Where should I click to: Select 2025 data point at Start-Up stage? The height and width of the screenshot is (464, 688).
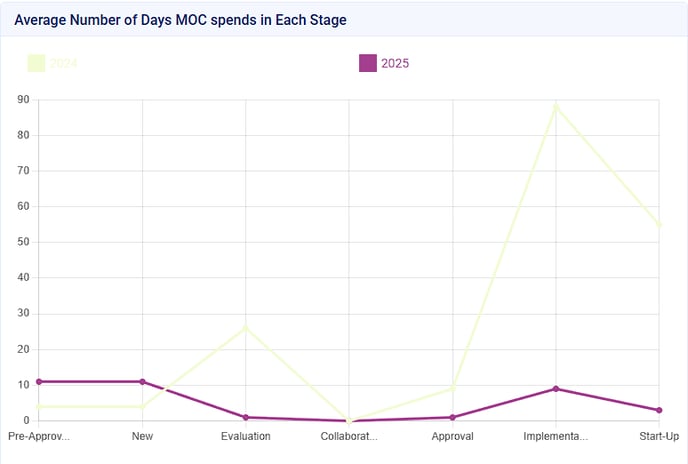659,410
